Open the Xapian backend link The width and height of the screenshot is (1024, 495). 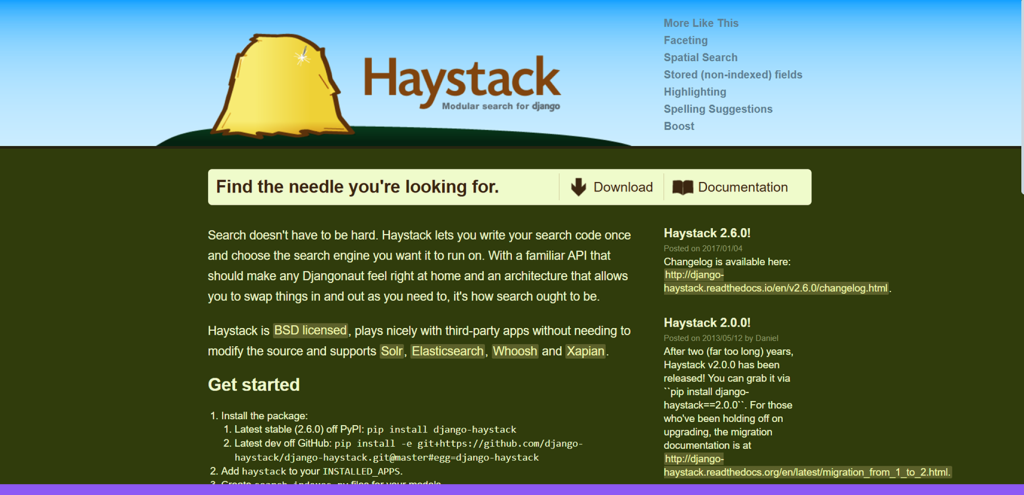[585, 352]
